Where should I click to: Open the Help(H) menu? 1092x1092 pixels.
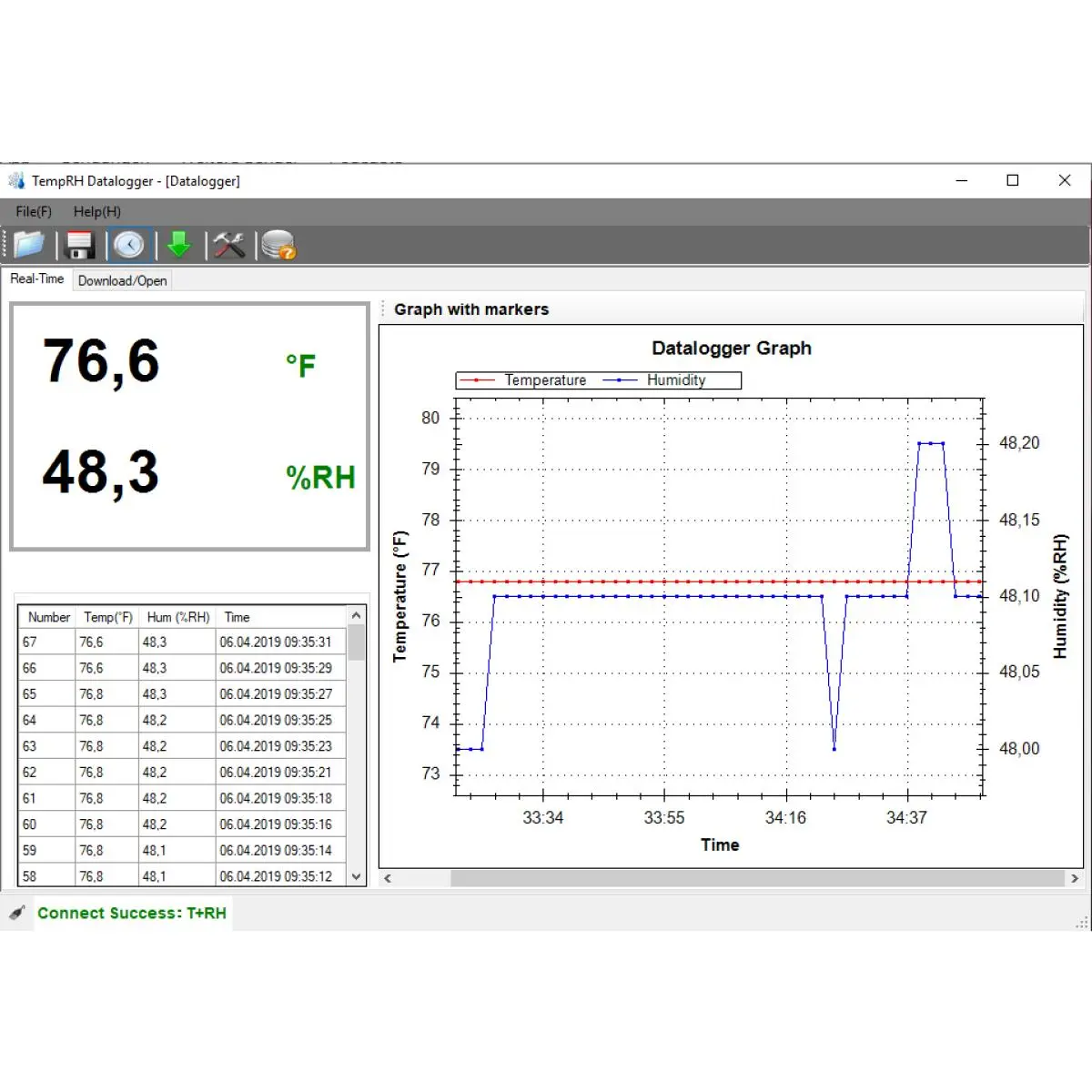click(96, 211)
